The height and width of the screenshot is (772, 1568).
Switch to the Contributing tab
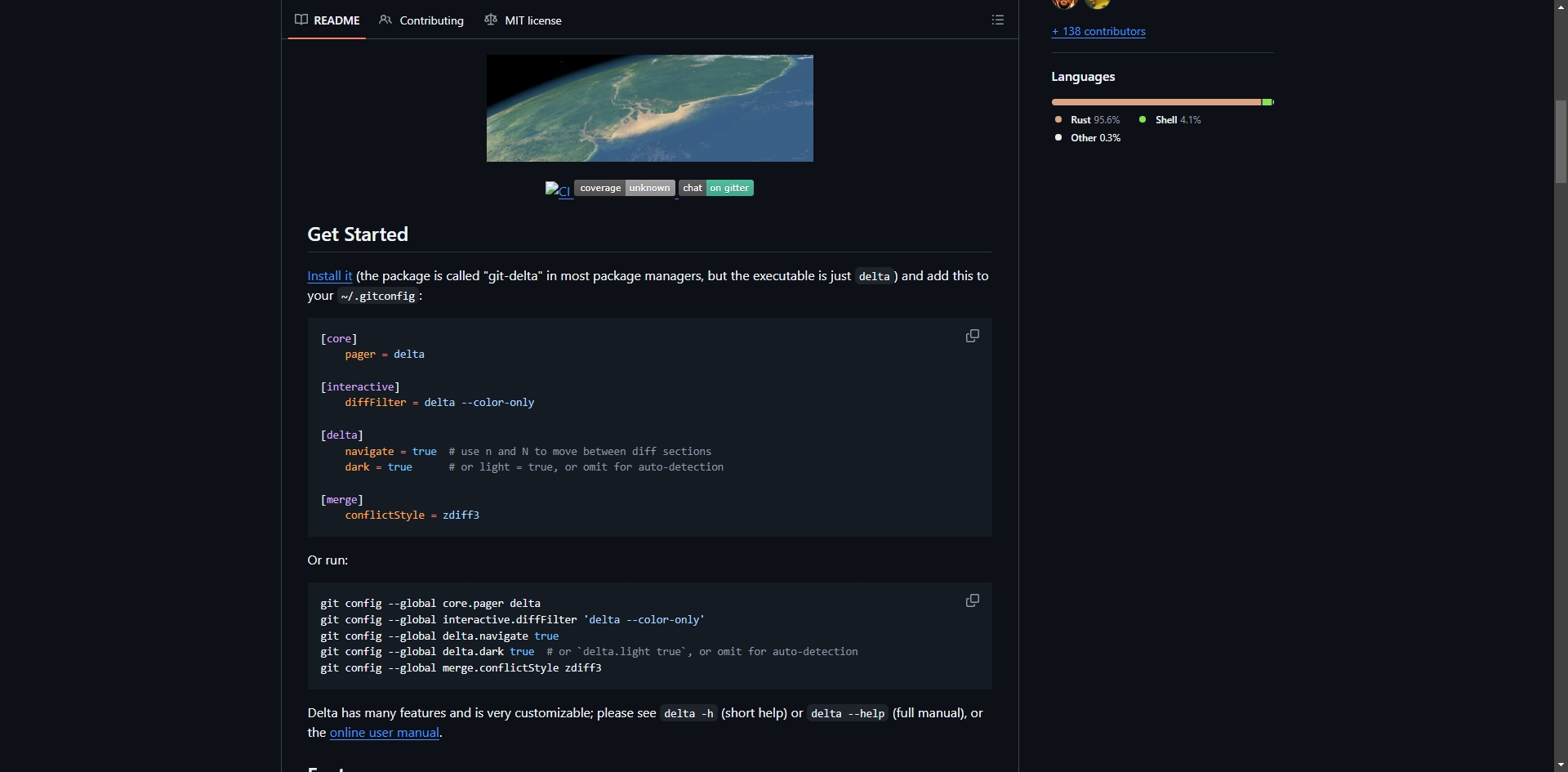tap(421, 20)
